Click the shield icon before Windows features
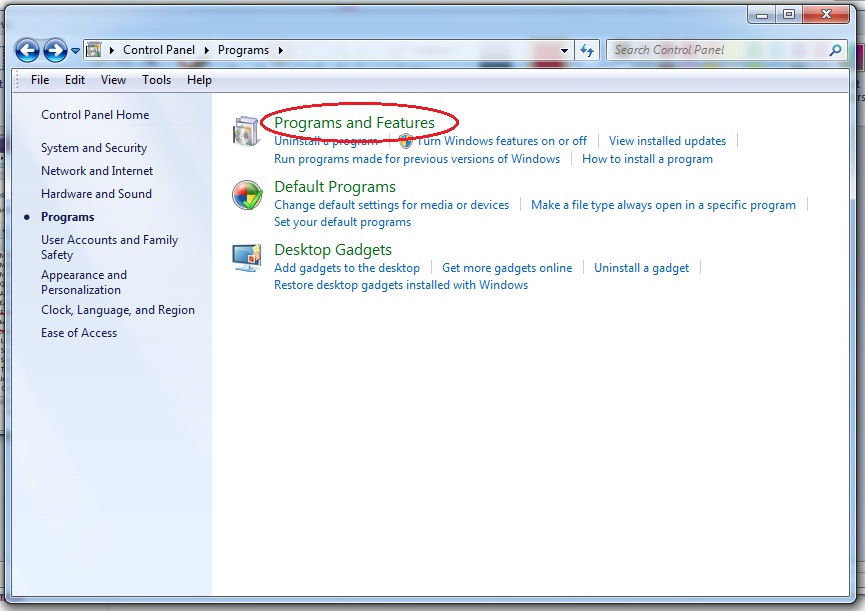This screenshot has width=865, height=611. point(405,141)
